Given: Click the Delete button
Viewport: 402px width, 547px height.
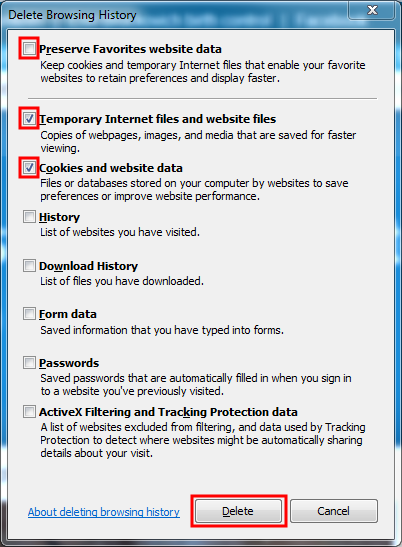Looking at the screenshot, I should (x=238, y=511).
